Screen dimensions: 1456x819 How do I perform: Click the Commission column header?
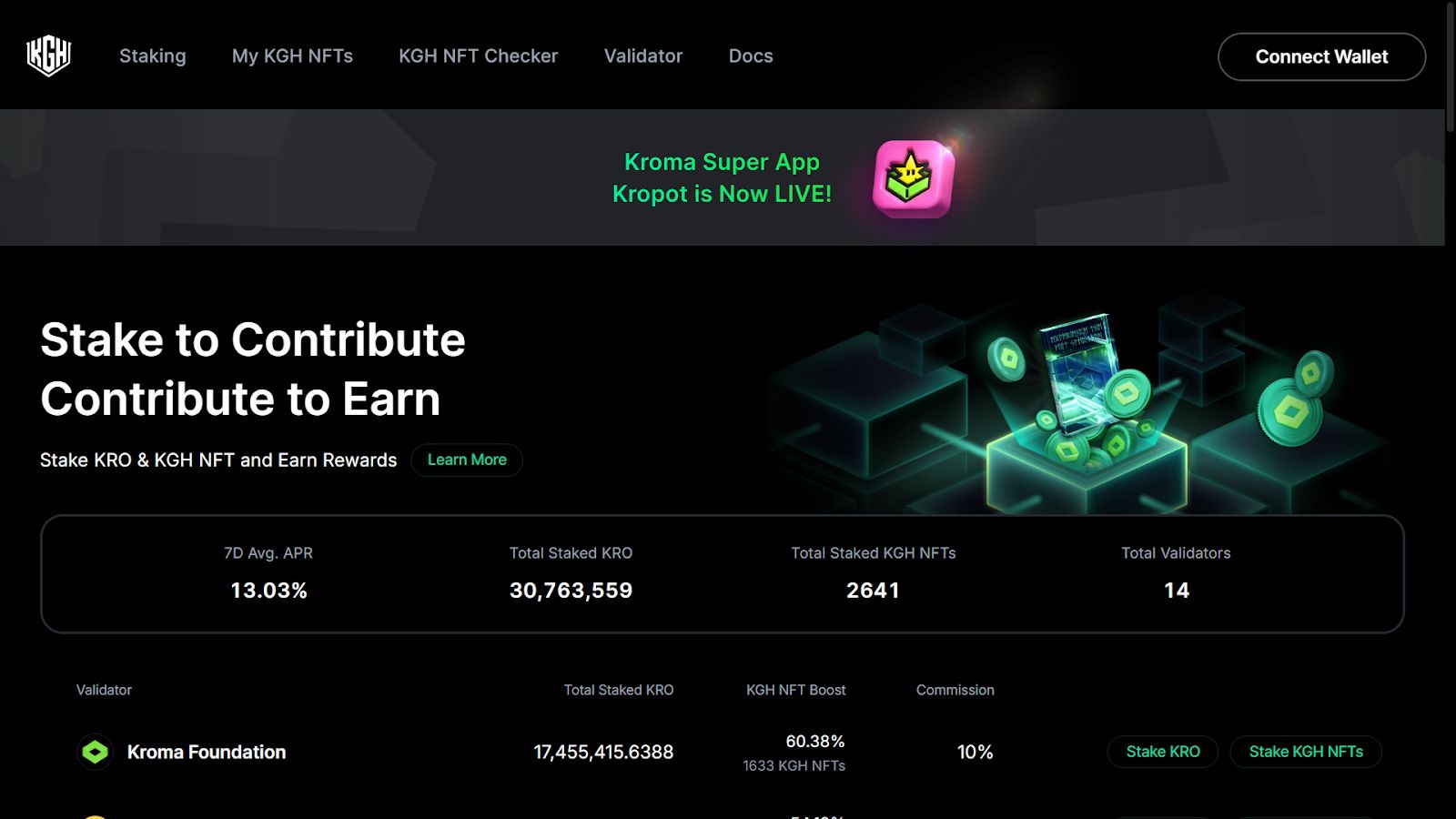tap(955, 690)
